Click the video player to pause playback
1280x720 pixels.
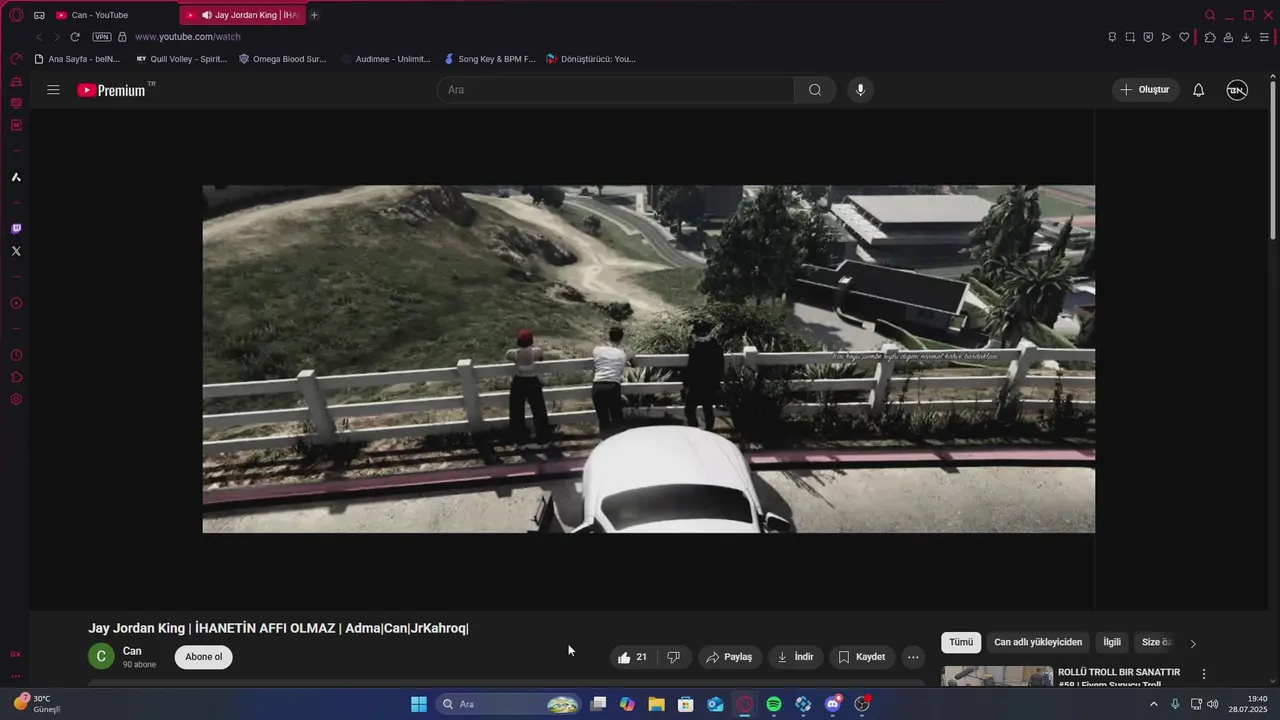648,359
